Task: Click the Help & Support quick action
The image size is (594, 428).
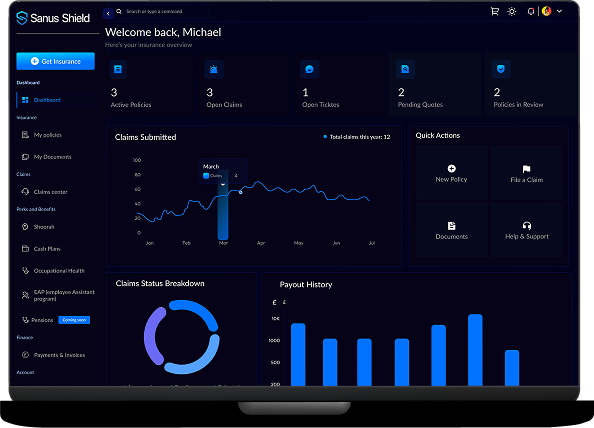Action: click(527, 230)
